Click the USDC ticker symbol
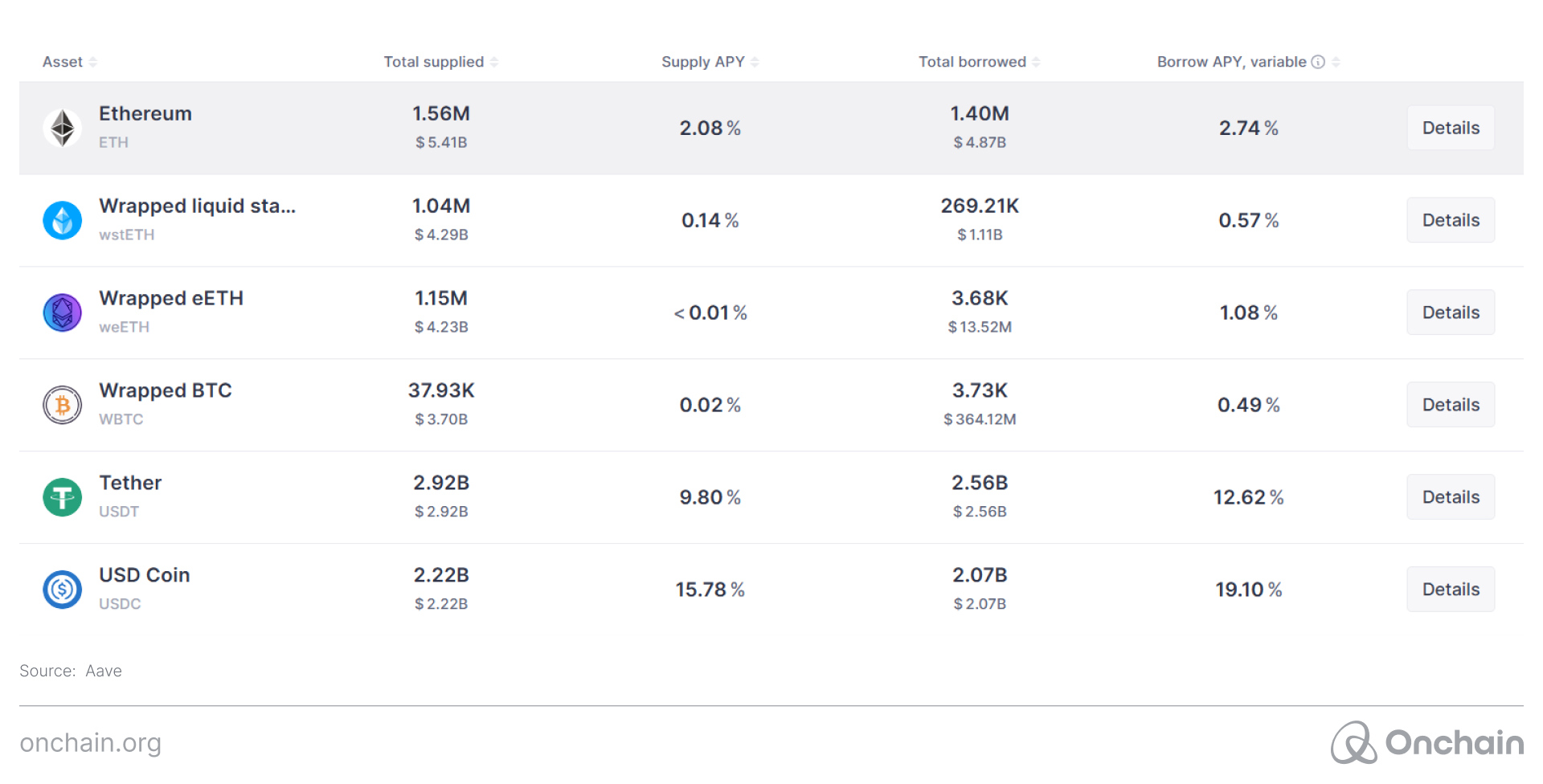 (120, 604)
